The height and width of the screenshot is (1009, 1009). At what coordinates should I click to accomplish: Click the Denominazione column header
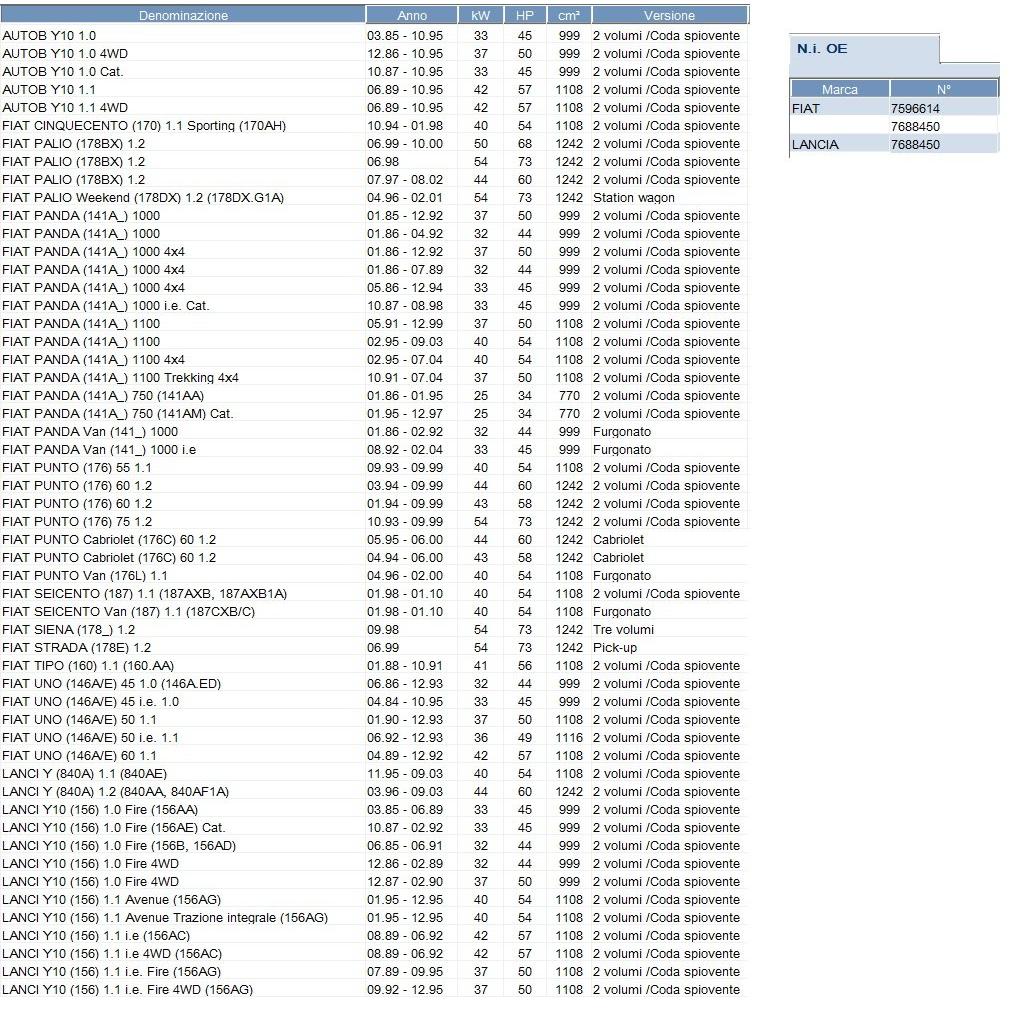tap(183, 15)
